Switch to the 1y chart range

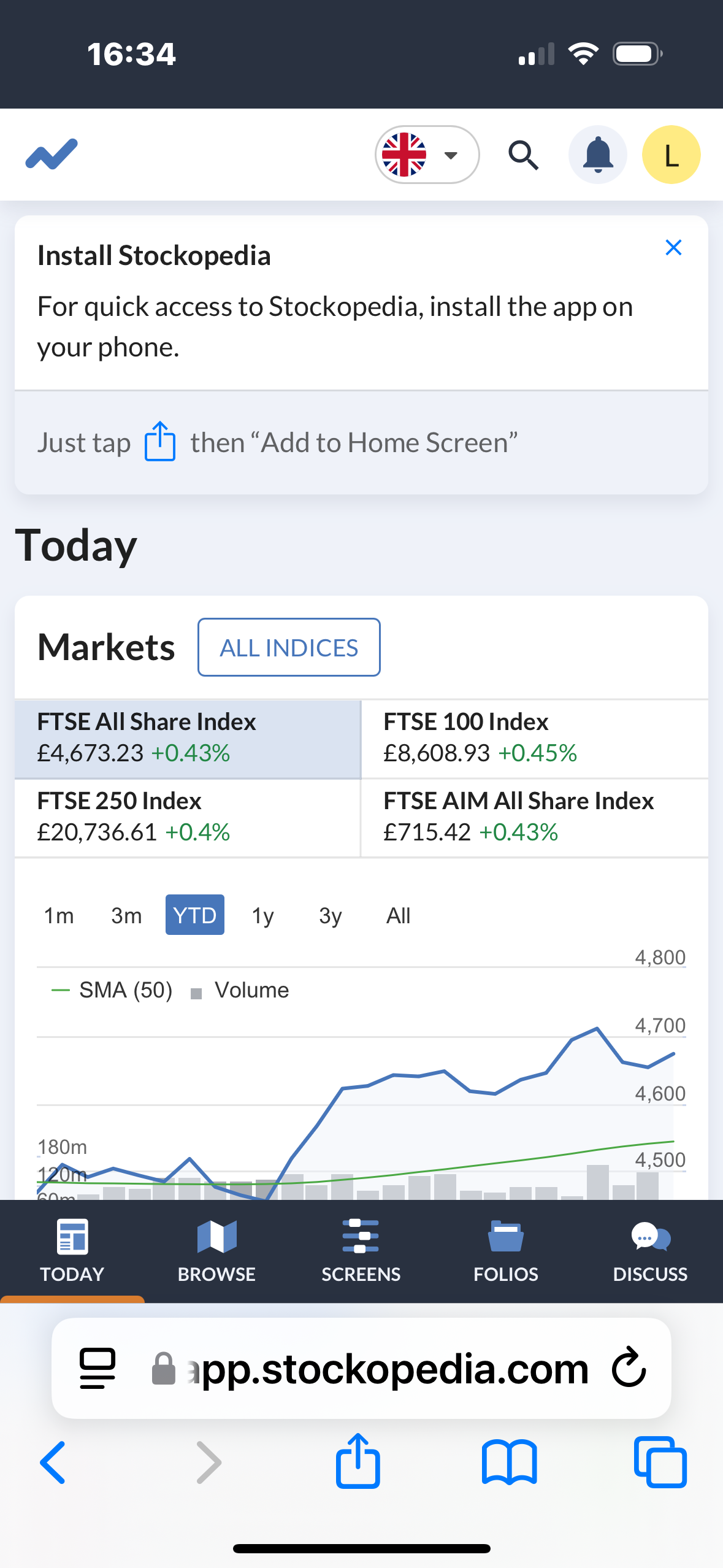(x=262, y=915)
